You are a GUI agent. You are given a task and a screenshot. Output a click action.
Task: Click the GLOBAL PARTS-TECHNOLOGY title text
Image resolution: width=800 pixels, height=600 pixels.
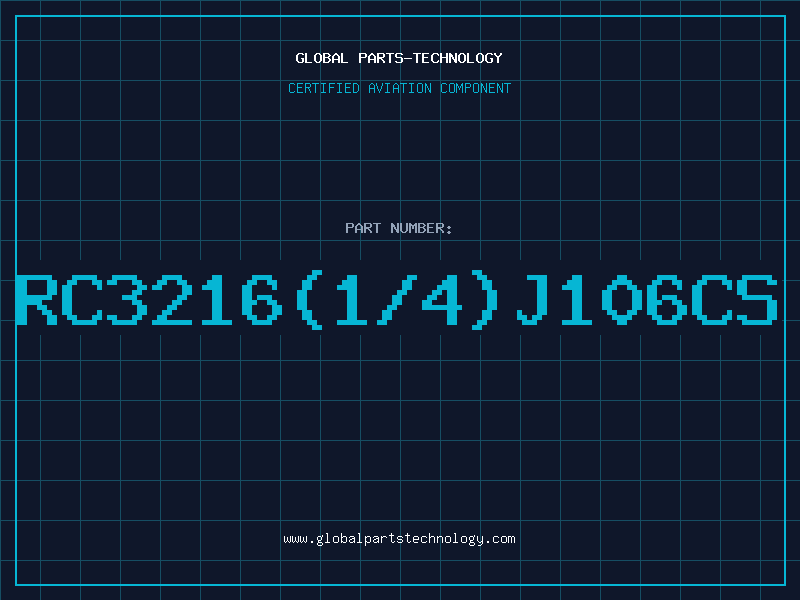[x=399, y=58]
